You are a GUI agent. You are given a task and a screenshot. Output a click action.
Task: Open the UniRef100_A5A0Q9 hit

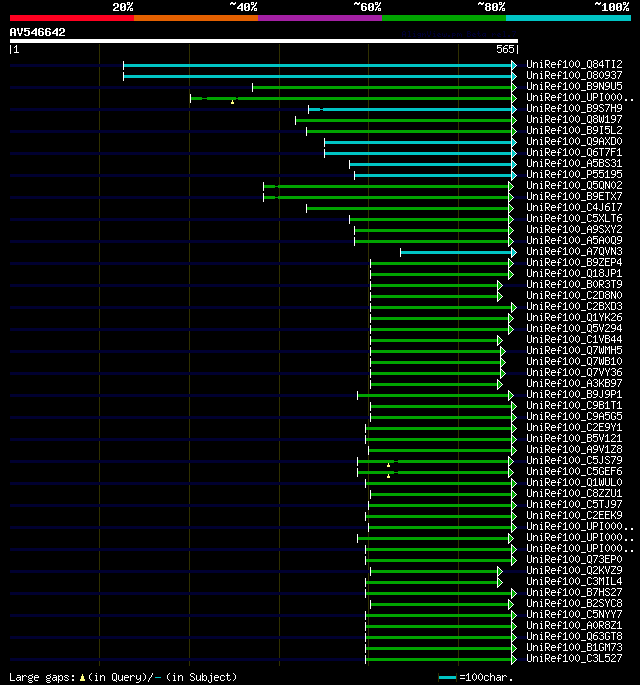[574, 240]
